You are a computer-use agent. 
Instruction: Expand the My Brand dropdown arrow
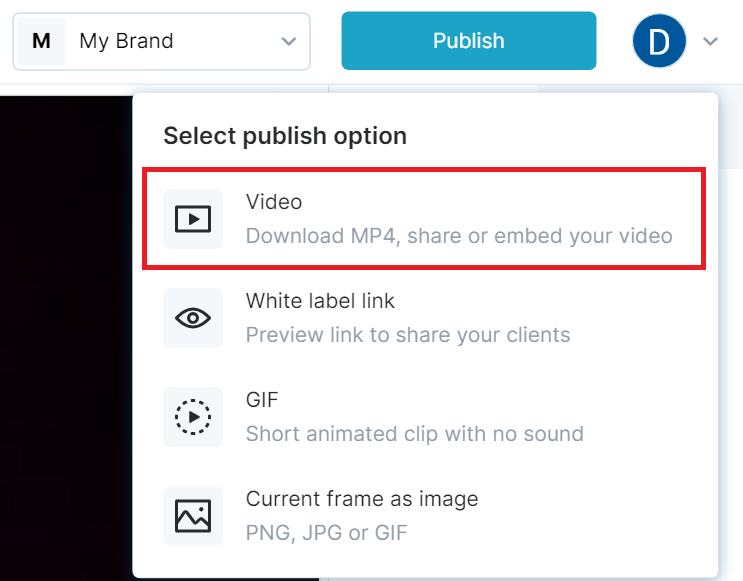(289, 42)
